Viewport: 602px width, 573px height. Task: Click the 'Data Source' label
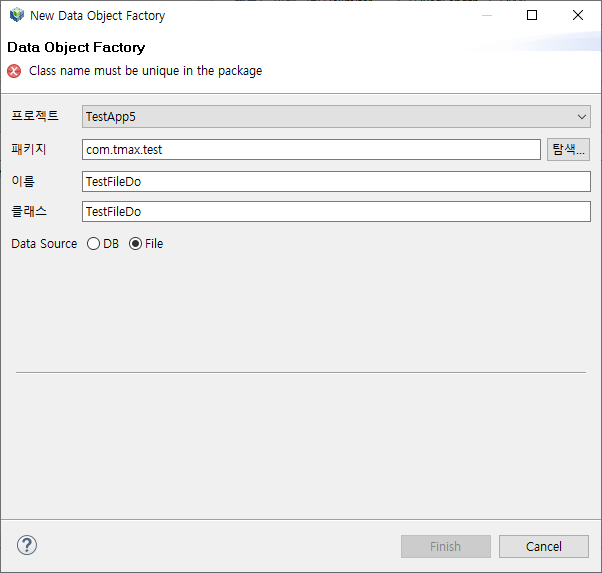[x=44, y=244]
